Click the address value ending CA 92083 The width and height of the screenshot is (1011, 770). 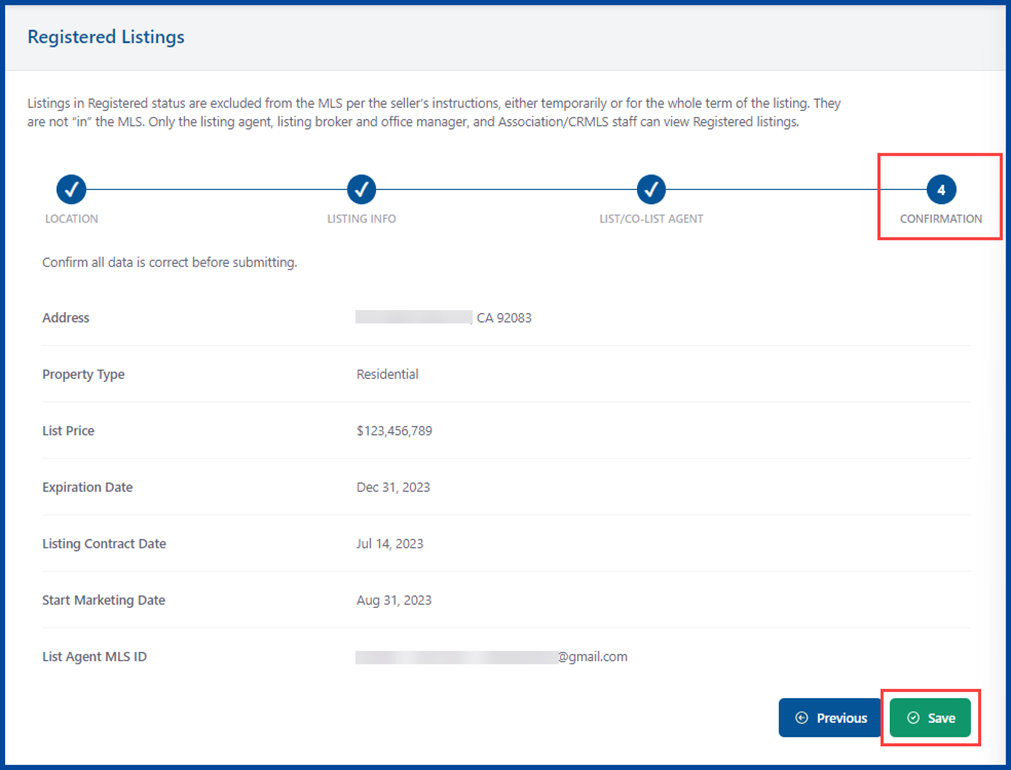(444, 318)
